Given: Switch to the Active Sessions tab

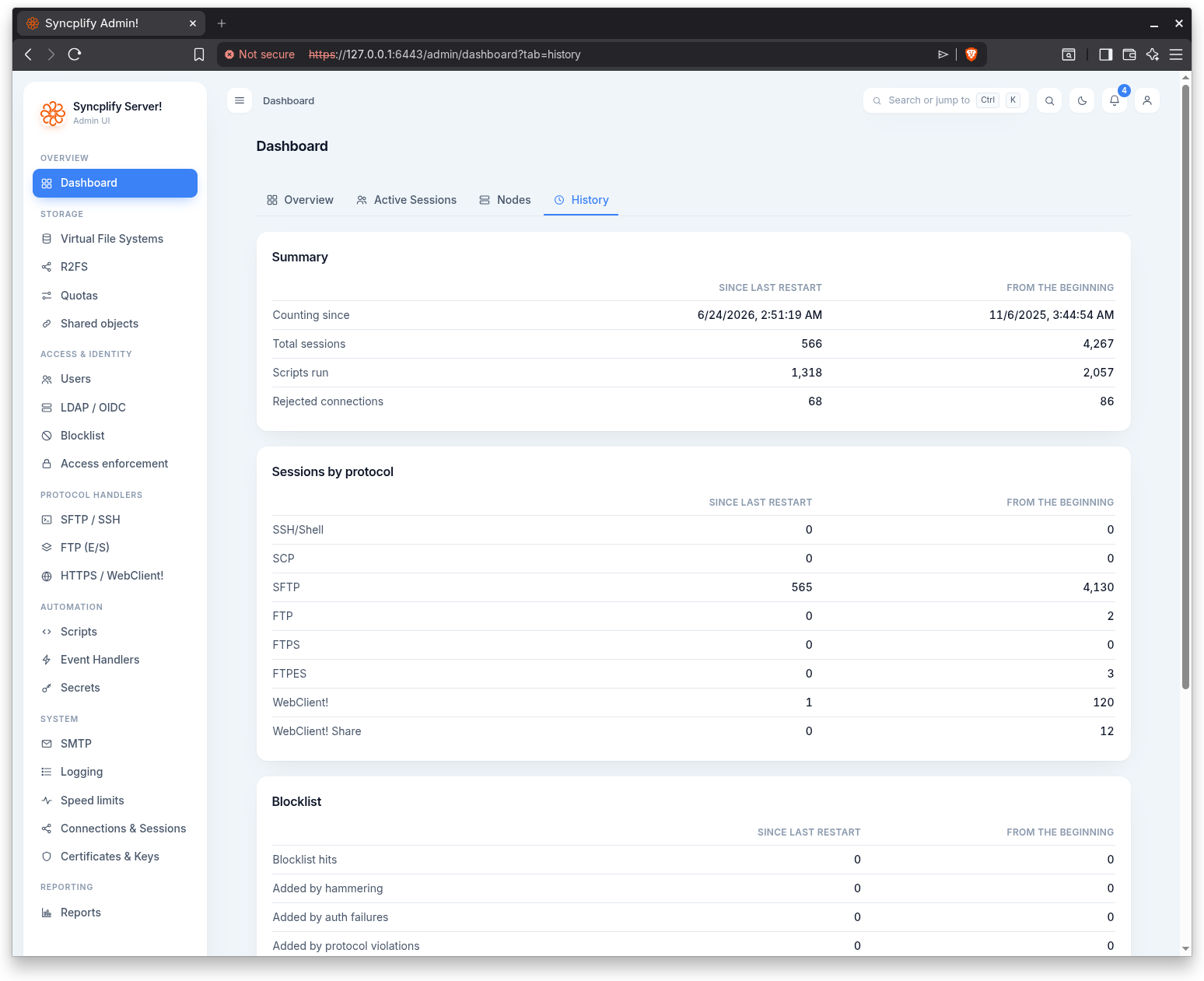Looking at the screenshot, I should [406, 200].
